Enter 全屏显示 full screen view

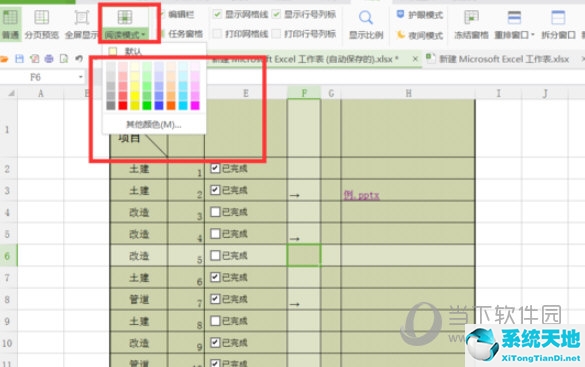[81, 24]
